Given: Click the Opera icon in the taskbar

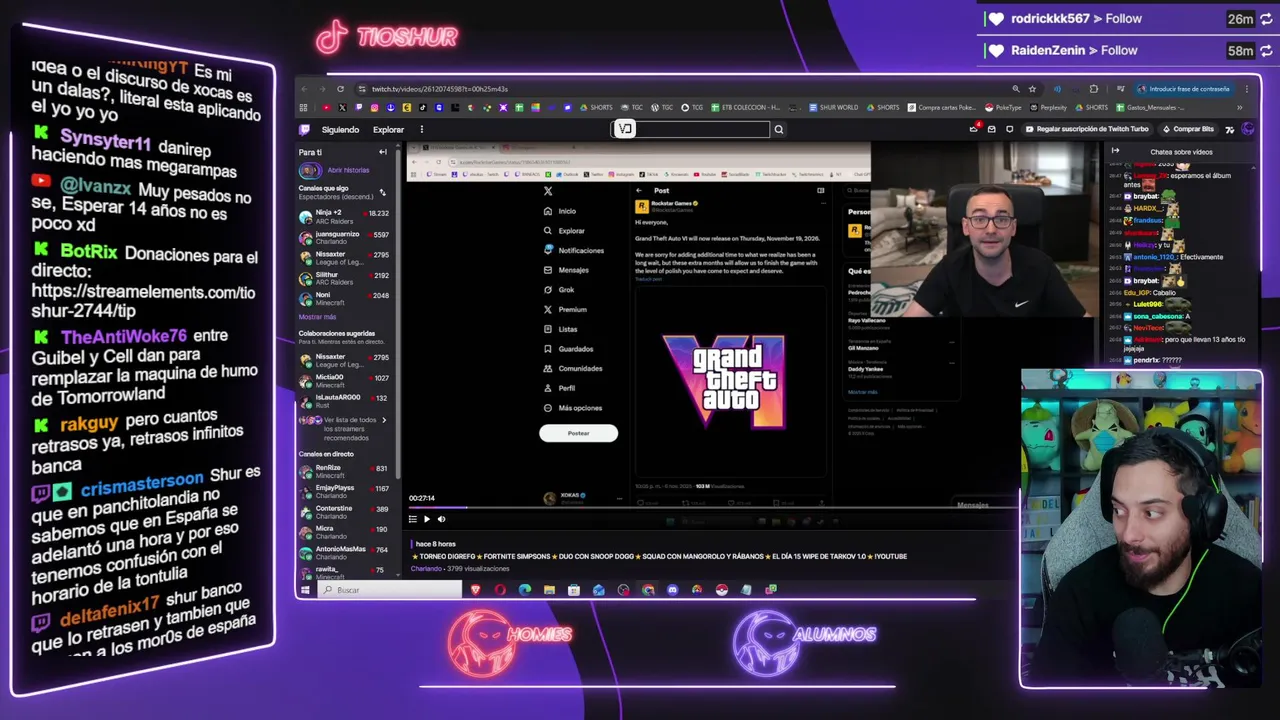Looking at the screenshot, I should pos(500,590).
